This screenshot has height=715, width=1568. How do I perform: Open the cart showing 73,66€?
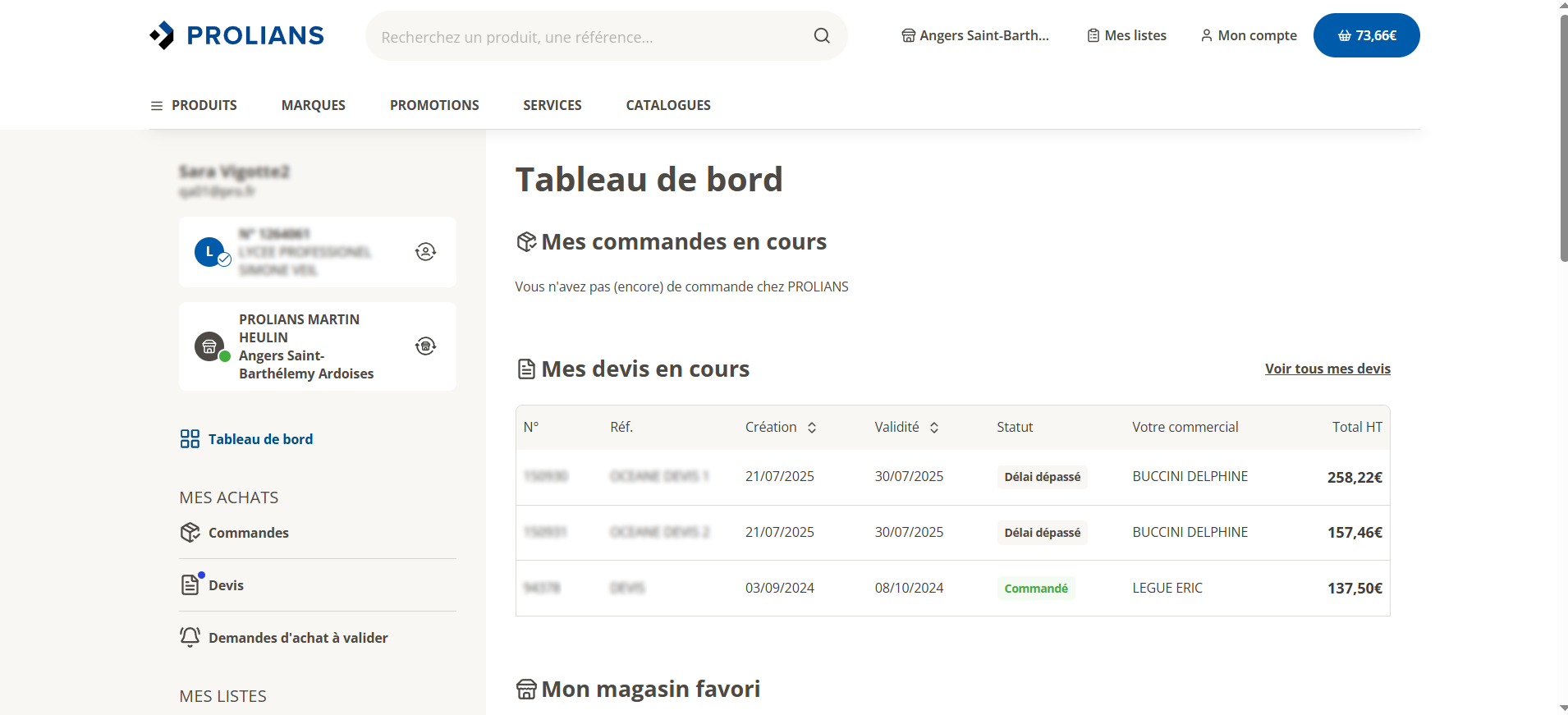point(1367,35)
